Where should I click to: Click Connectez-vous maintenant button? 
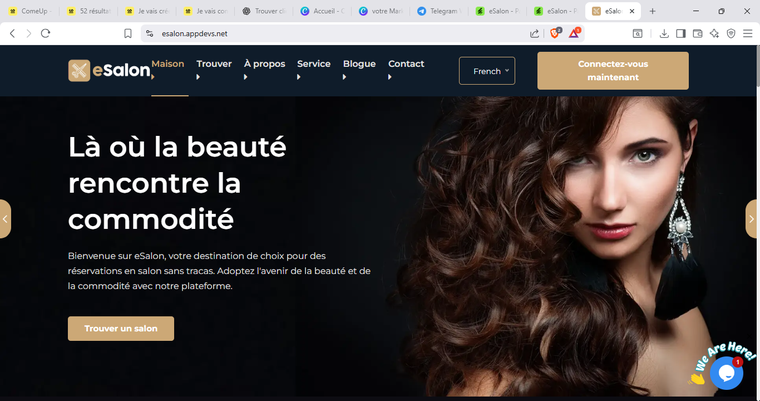(x=613, y=71)
